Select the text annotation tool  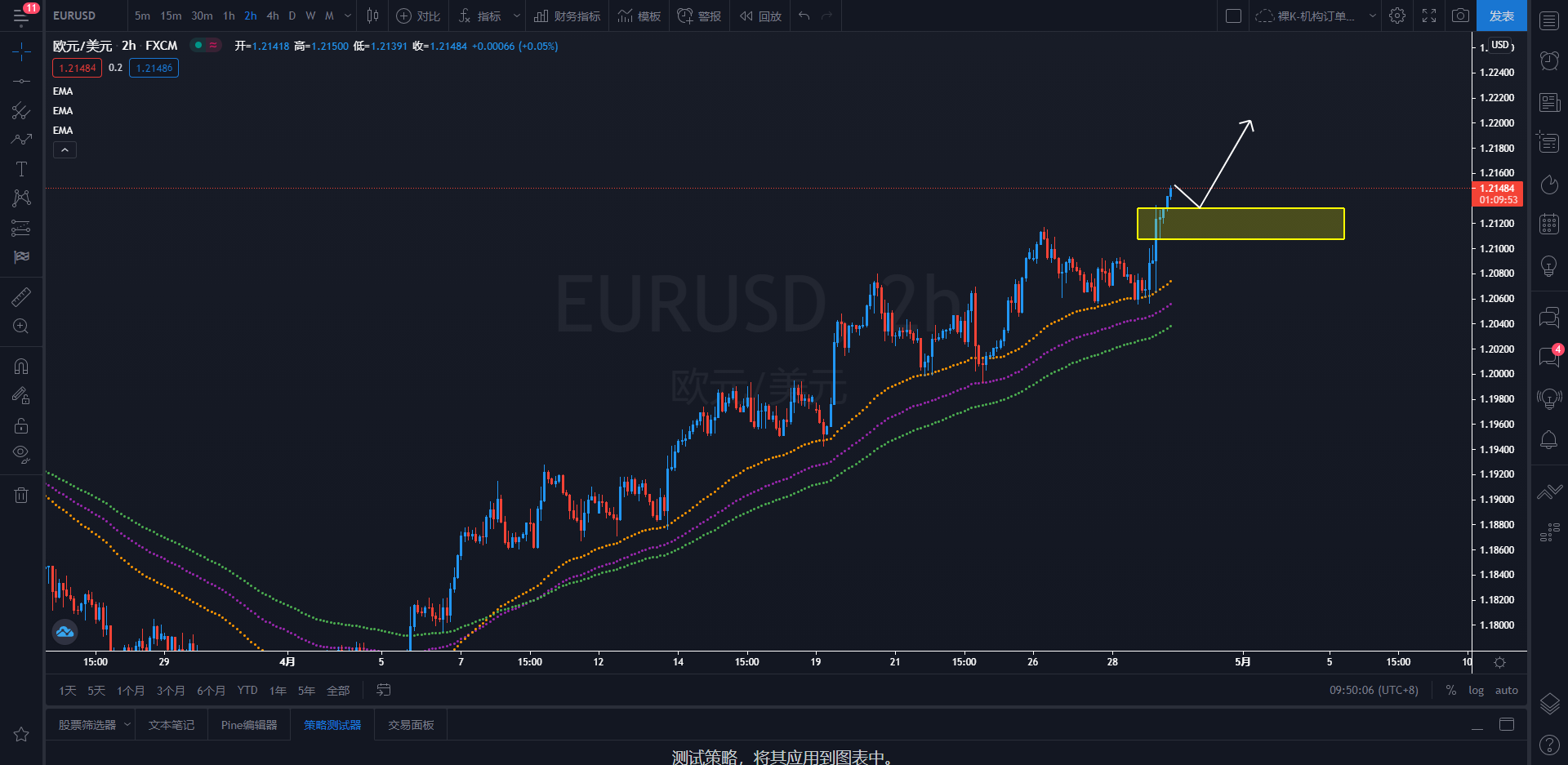[x=21, y=169]
